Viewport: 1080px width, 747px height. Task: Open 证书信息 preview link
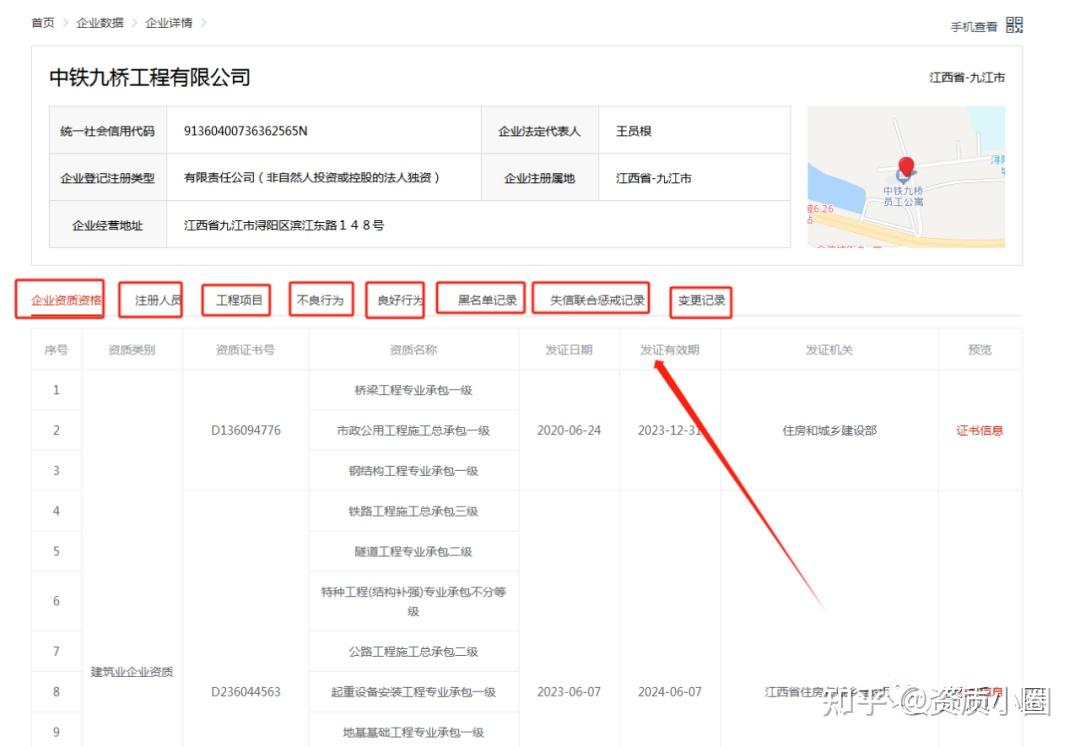[979, 430]
